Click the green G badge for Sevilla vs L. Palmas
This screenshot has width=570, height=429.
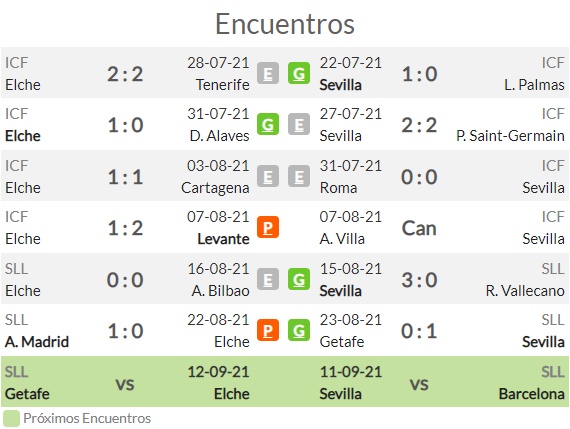[299, 73]
